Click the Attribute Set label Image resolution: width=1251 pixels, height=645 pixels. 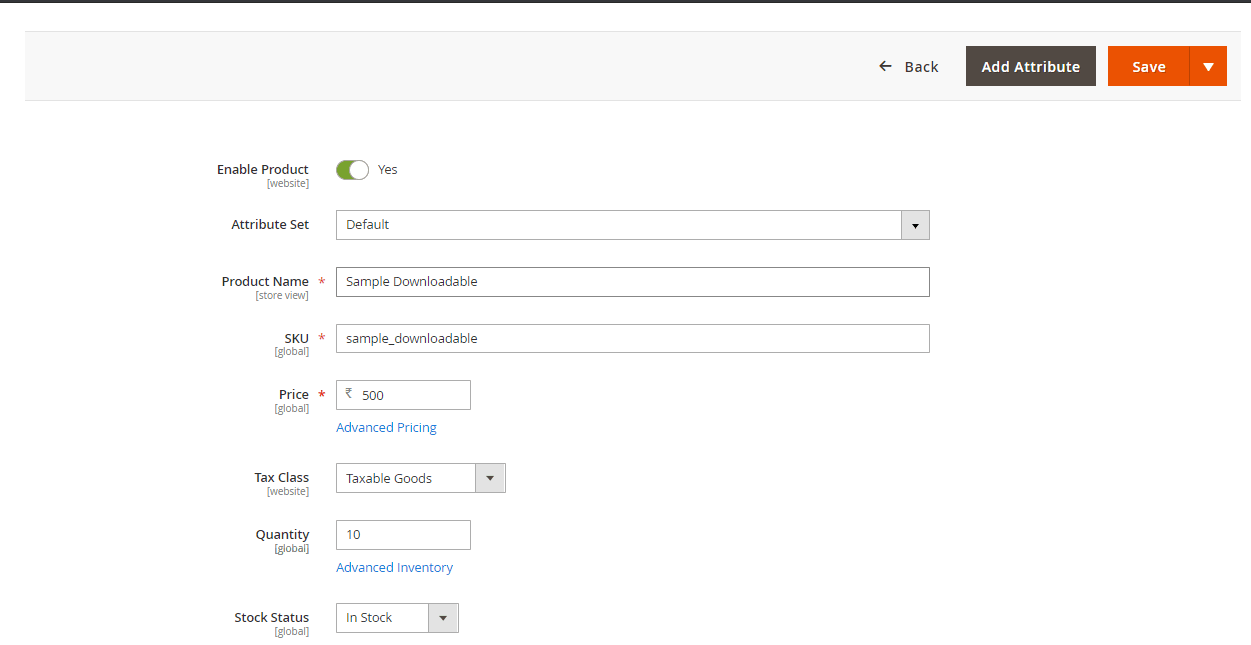tap(270, 224)
